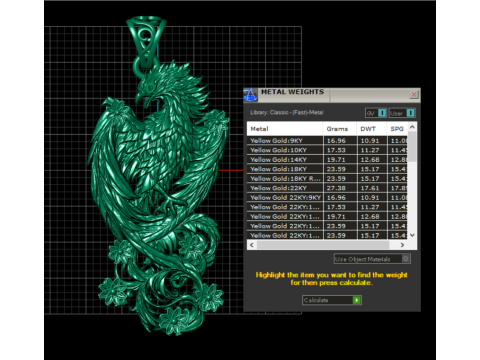
Task: Click the DWT column header
Action: 371,129
